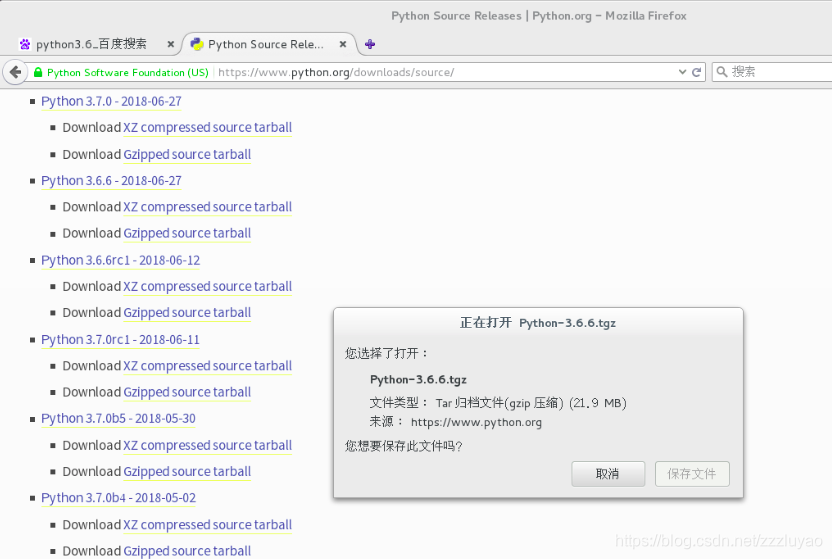Click the Python logo favicon on second tab

[197, 44]
